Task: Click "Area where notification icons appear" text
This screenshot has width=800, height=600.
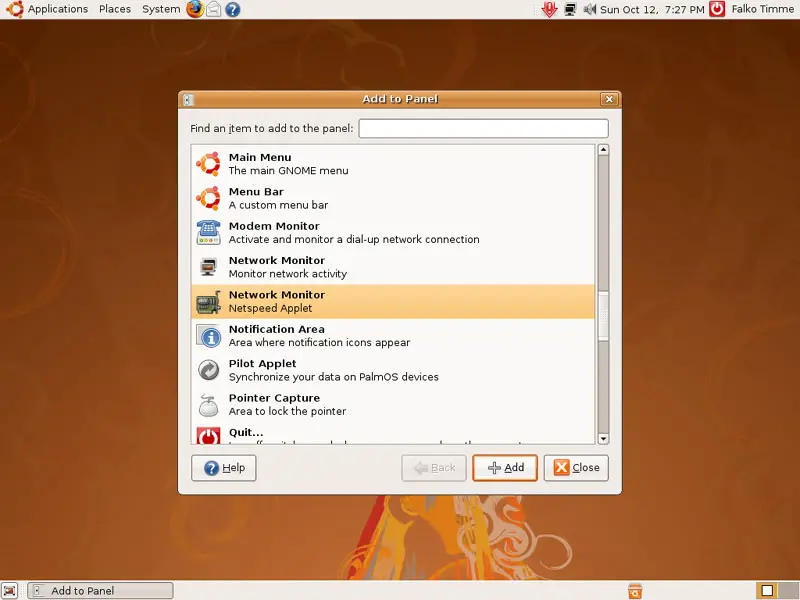Action: [x=319, y=342]
